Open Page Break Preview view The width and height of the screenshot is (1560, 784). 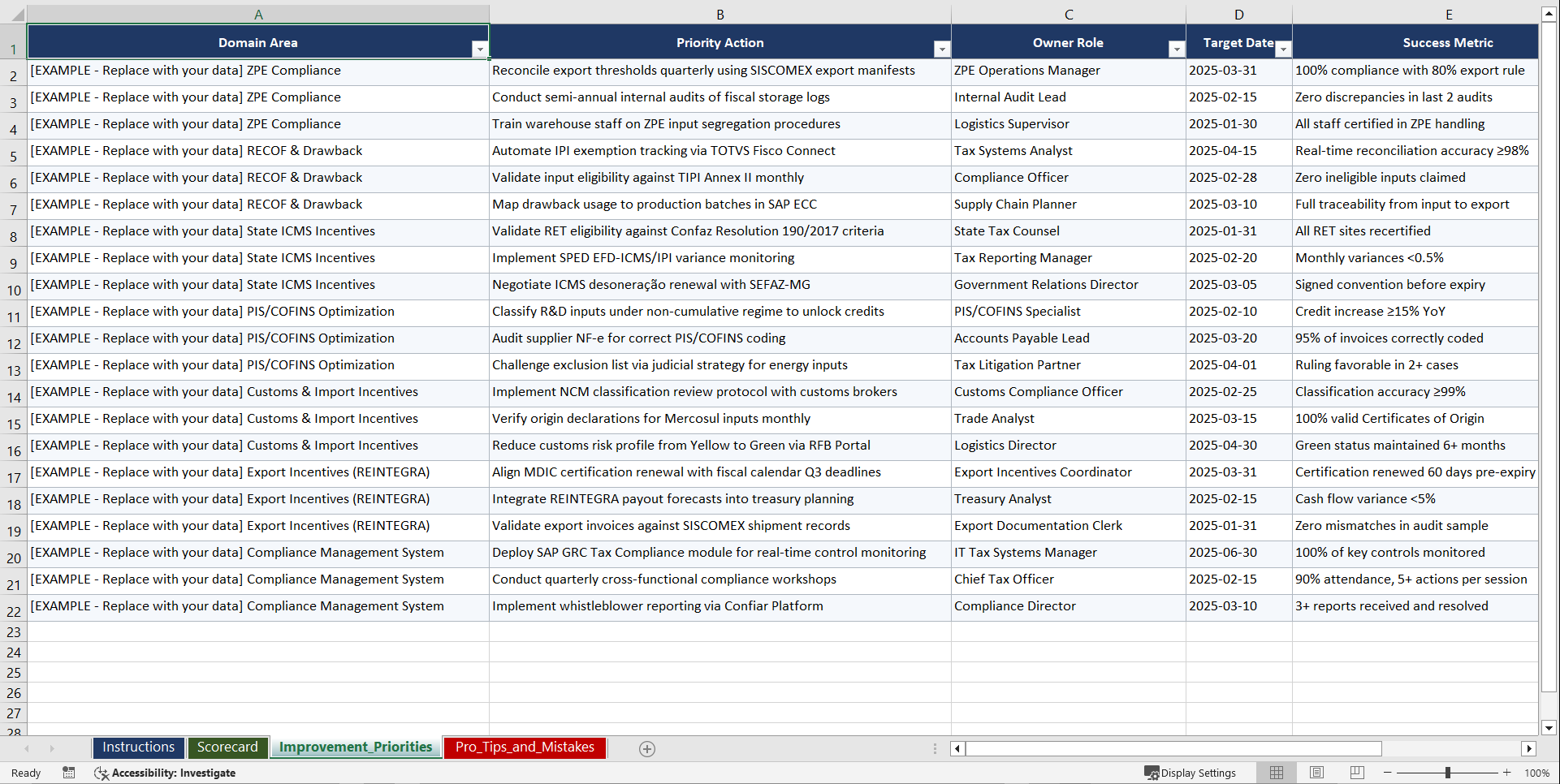point(1356,773)
